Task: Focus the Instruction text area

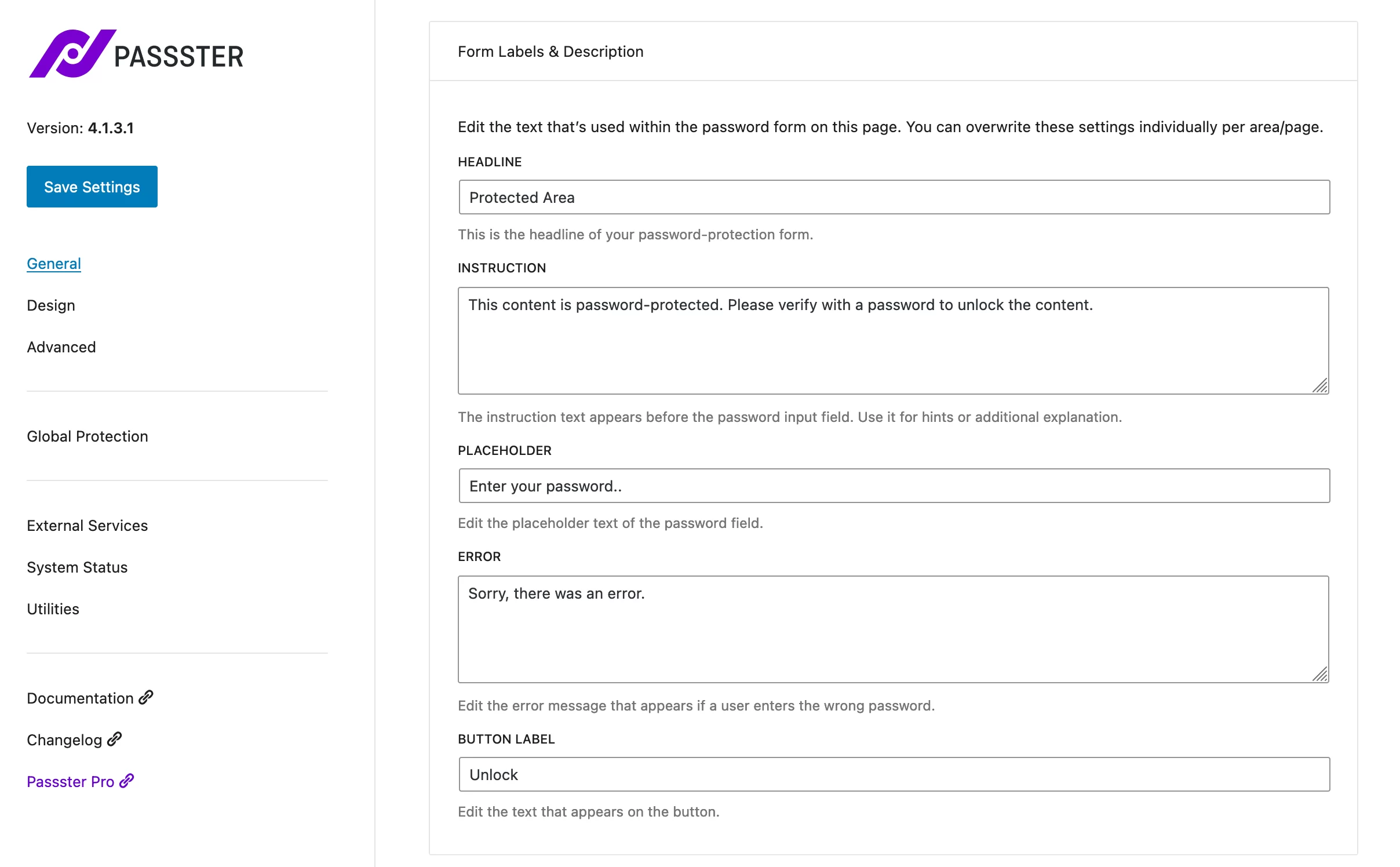Action: tap(894, 341)
